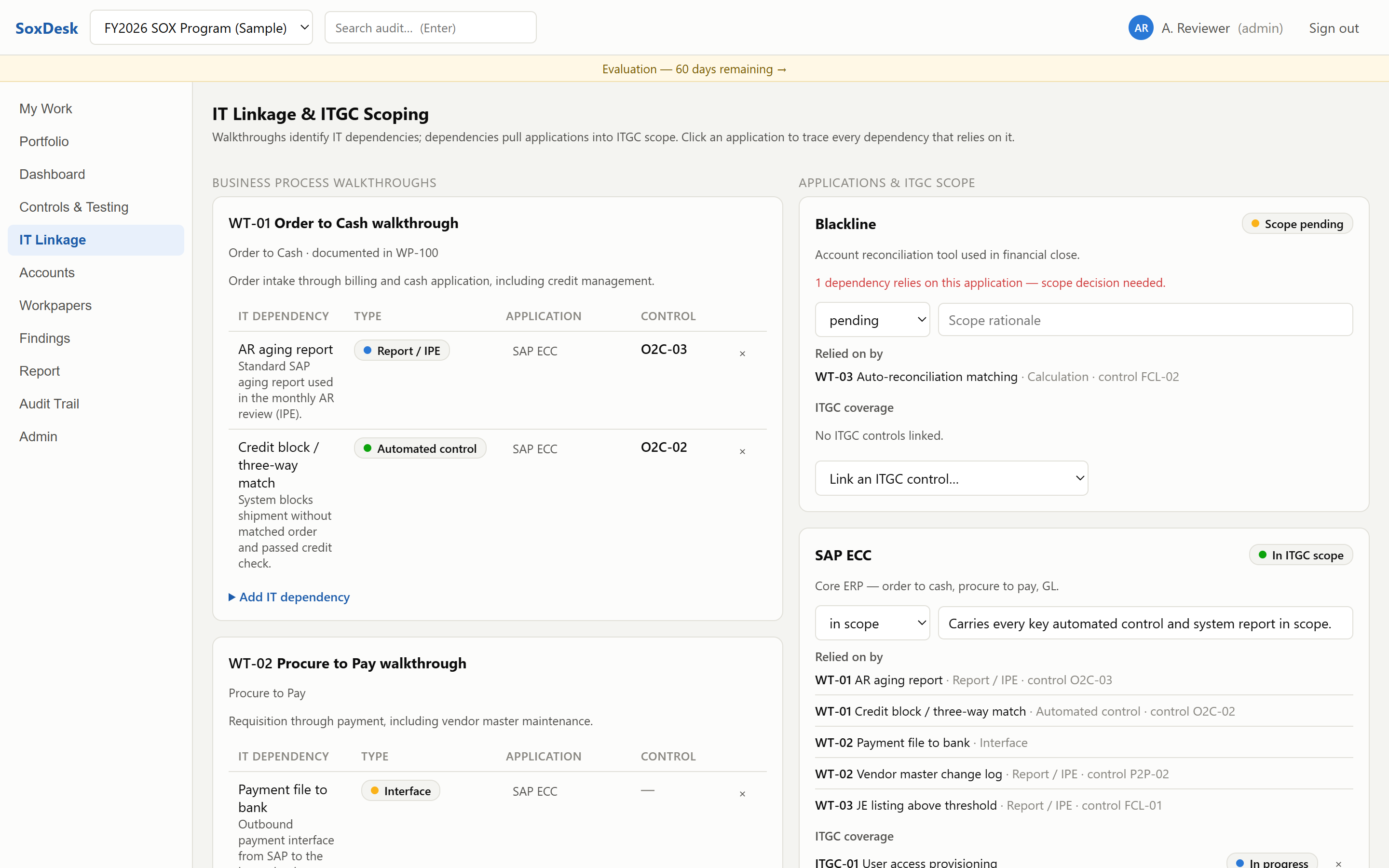This screenshot has width=1389, height=868.
Task: Click the AR user avatar icon
Action: 1141,27
